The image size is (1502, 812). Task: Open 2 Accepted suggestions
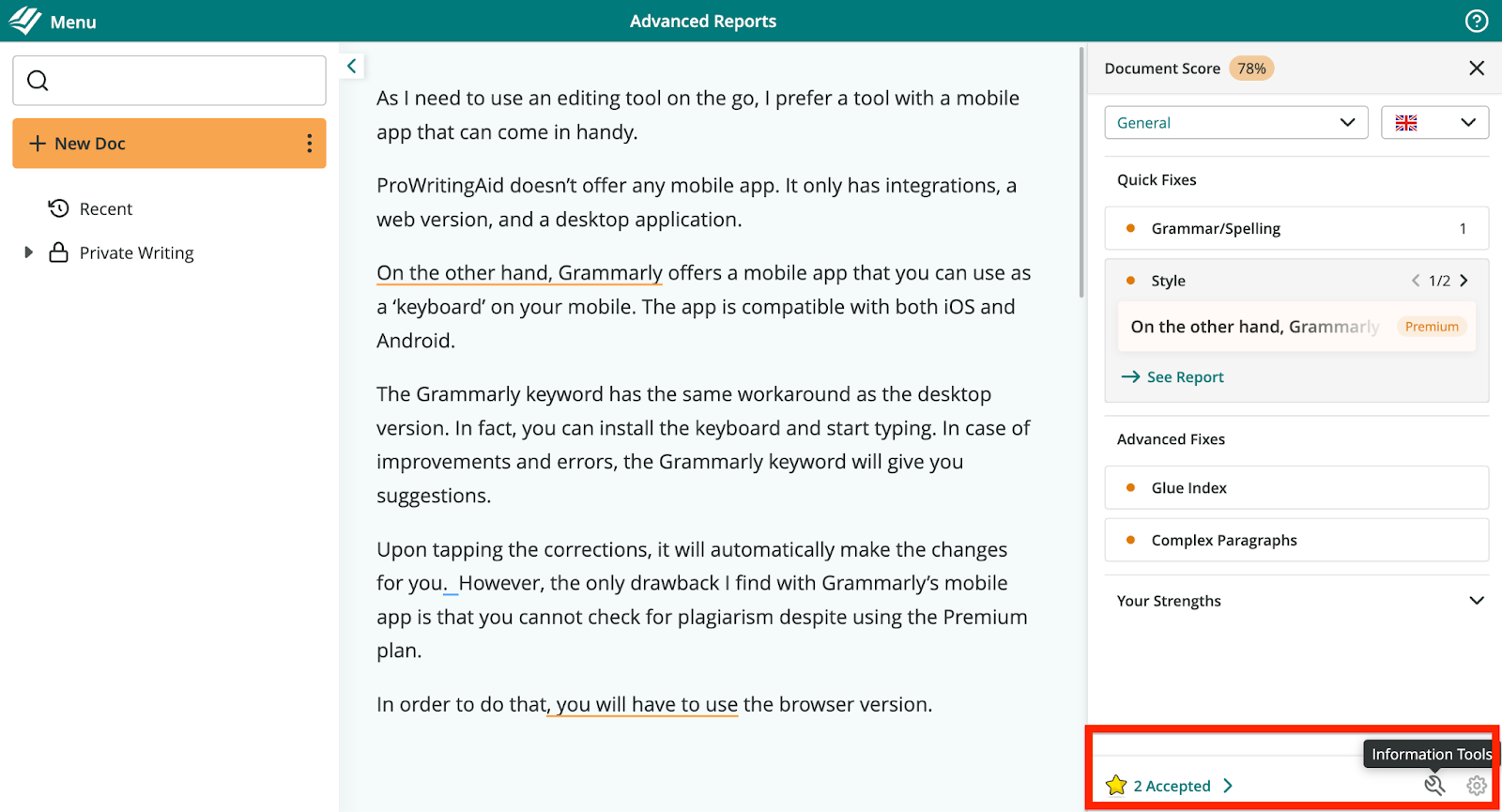(x=1183, y=786)
